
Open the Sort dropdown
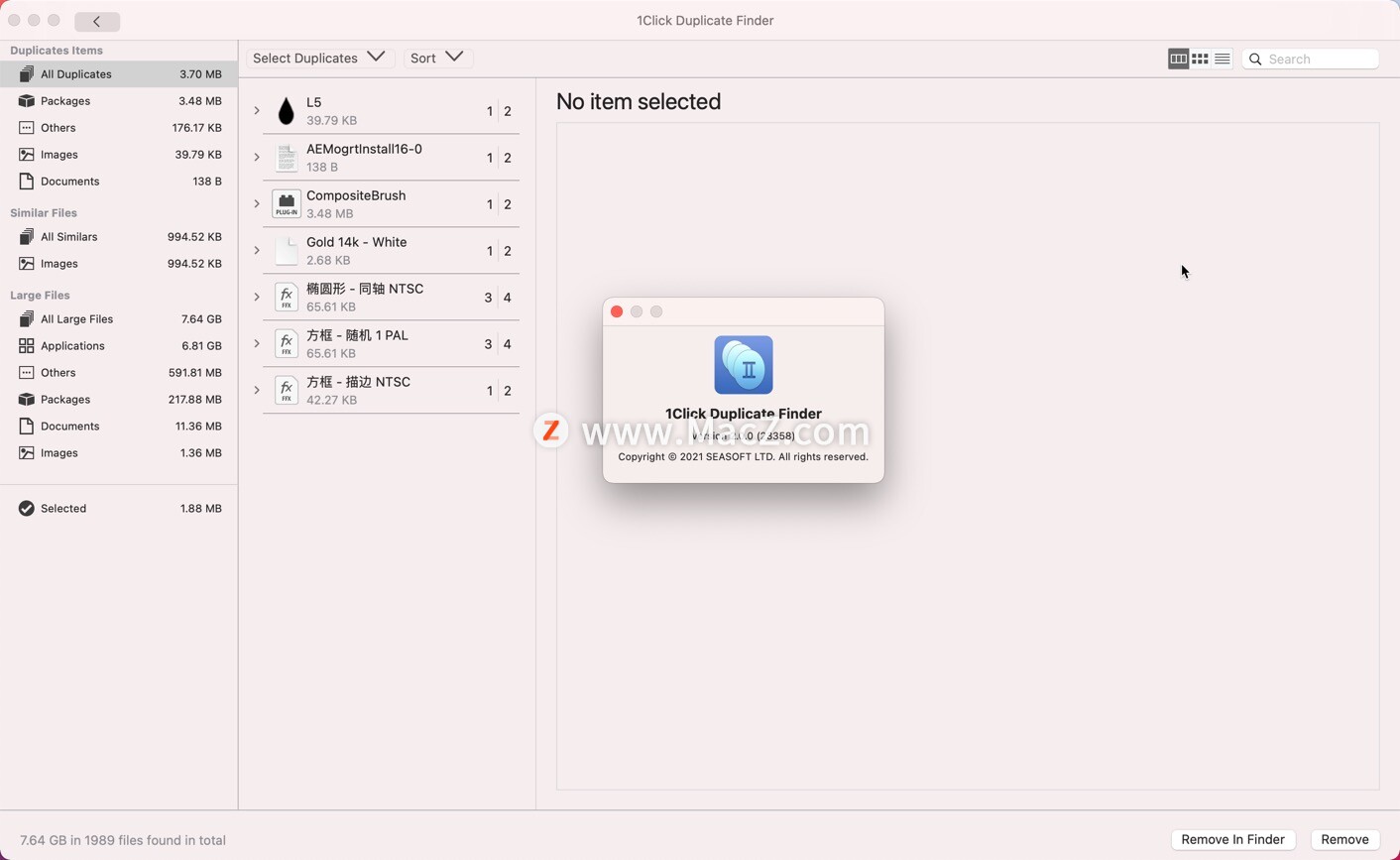pyautogui.click(x=436, y=58)
